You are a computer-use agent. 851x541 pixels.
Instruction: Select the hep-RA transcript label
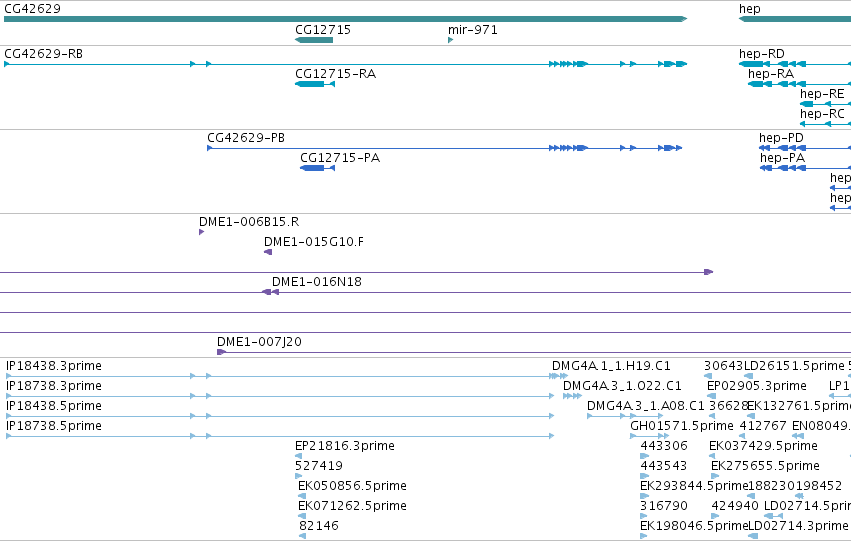pyautogui.click(x=771, y=74)
